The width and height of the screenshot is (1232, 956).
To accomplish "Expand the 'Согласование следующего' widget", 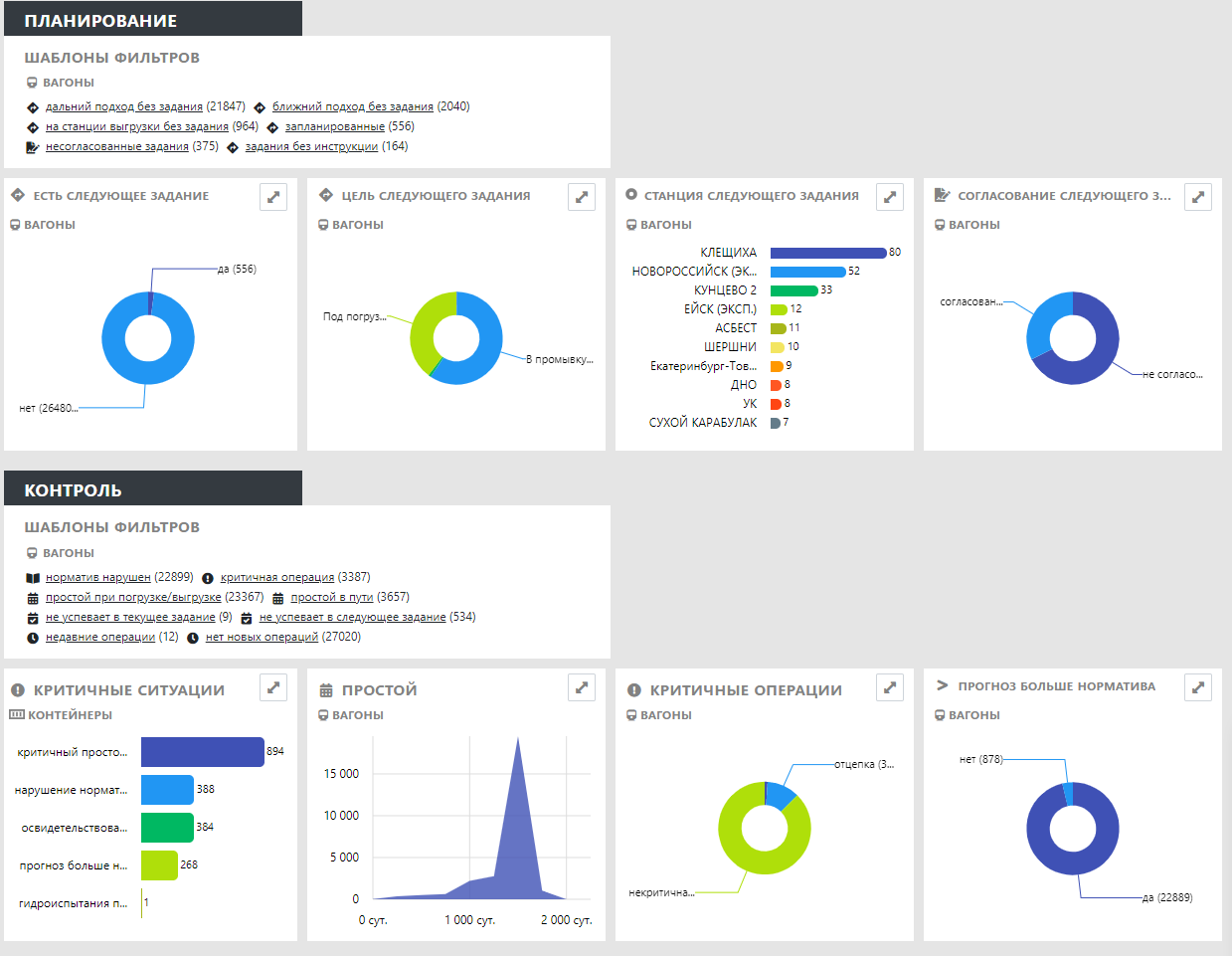I will [x=1198, y=197].
